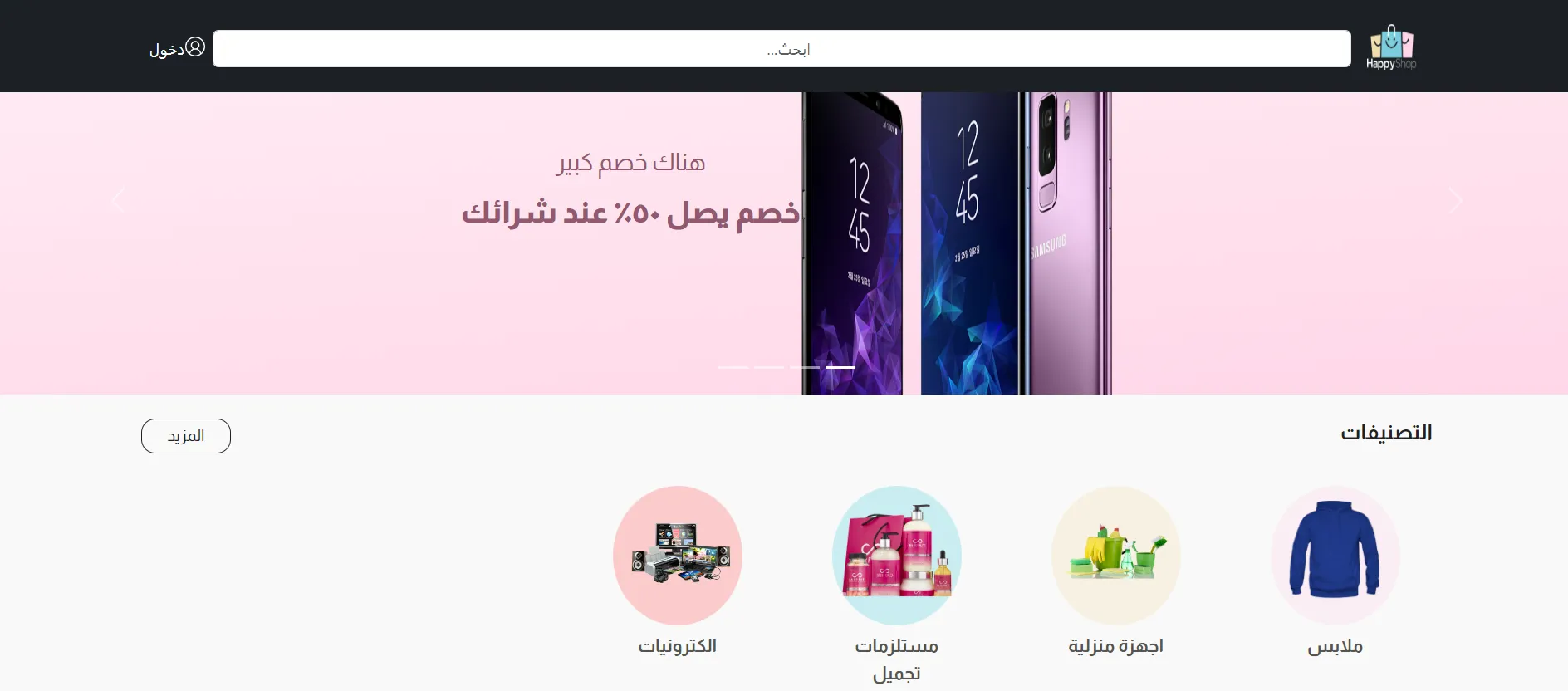This screenshot has height=691, width=1568.
Task: Go to previous carousel slide arrow
Action: [119, 200]
